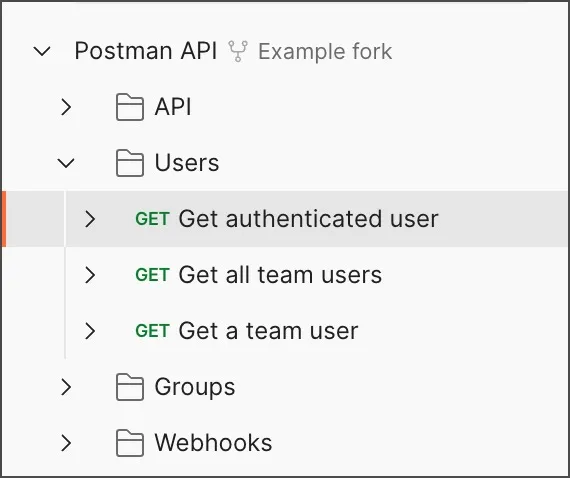The image size is (570, 478).
Task: Open the Get a team user request
Action: click(268, 331)
